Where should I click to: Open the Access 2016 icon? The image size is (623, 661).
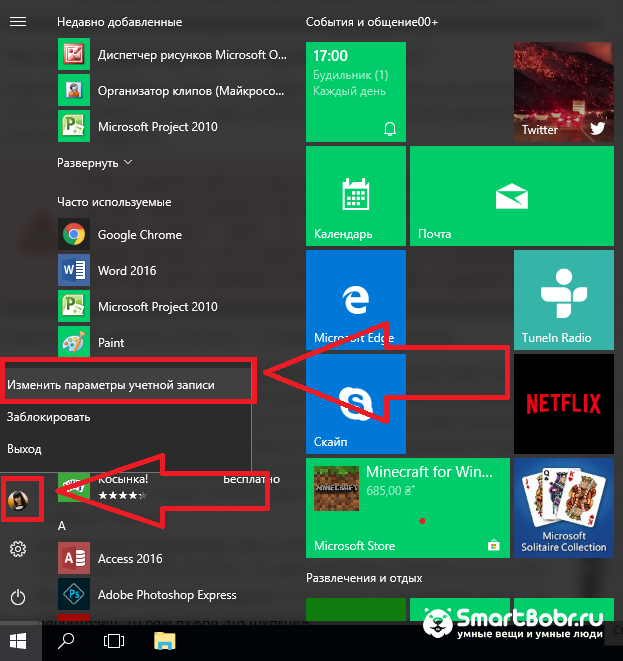(x=74, y=558)
